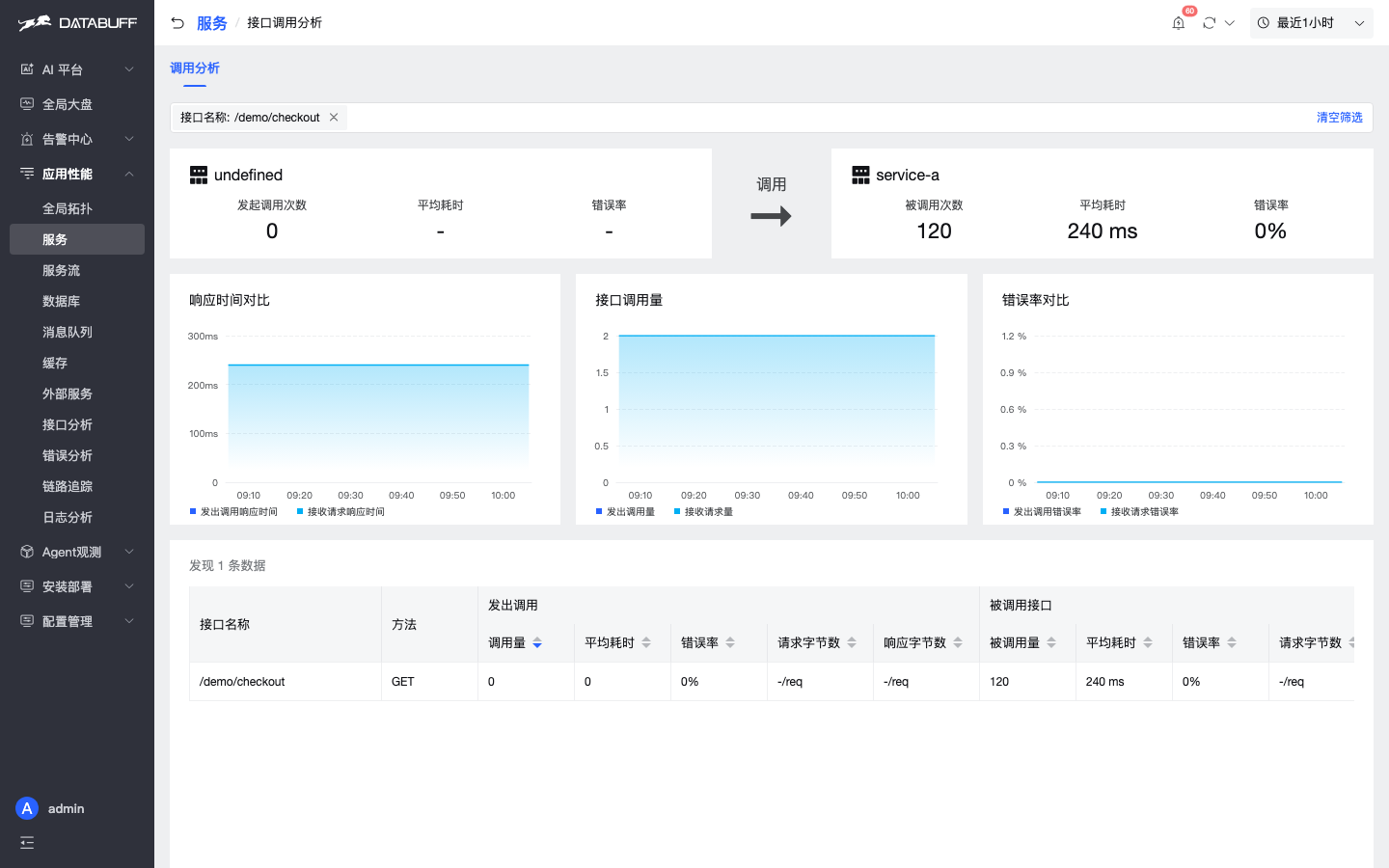Screen dimensions: 1389x868
Task: Open 全局拓扑 menu item
Action: pyautogui.click(x=77, y=208)
